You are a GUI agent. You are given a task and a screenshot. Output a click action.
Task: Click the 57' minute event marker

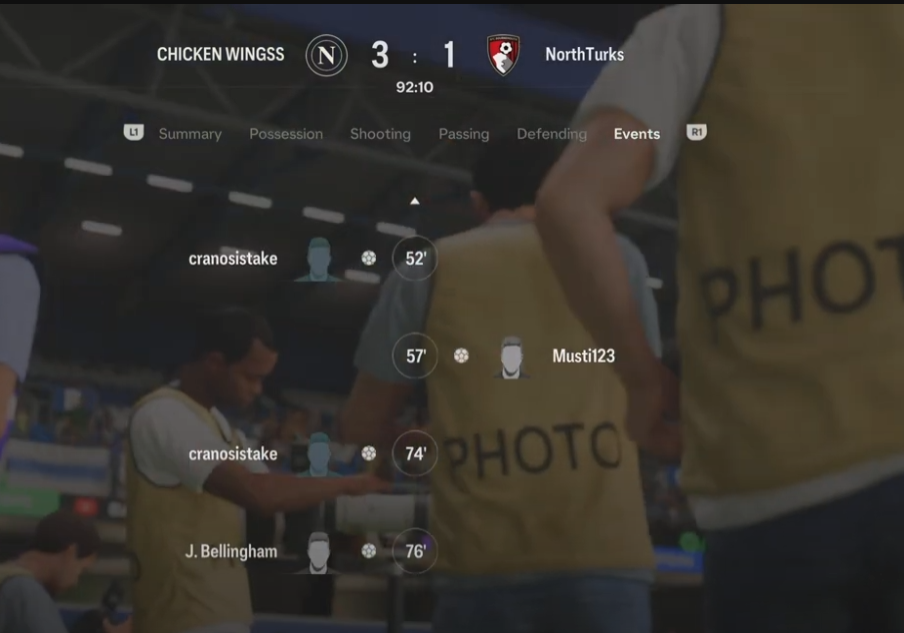415,356
